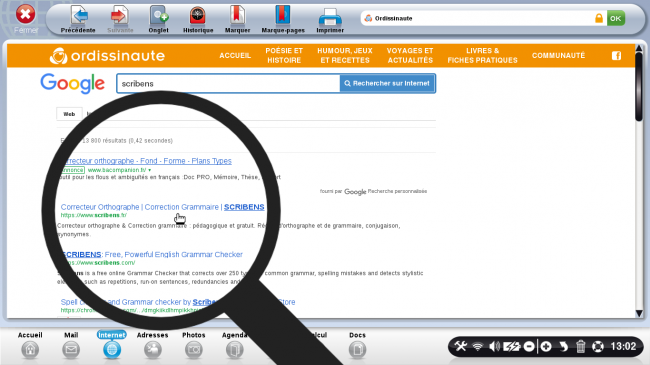Open help lifebuoy icon
This screenshot has width=650, height=365.
point(598,346)
